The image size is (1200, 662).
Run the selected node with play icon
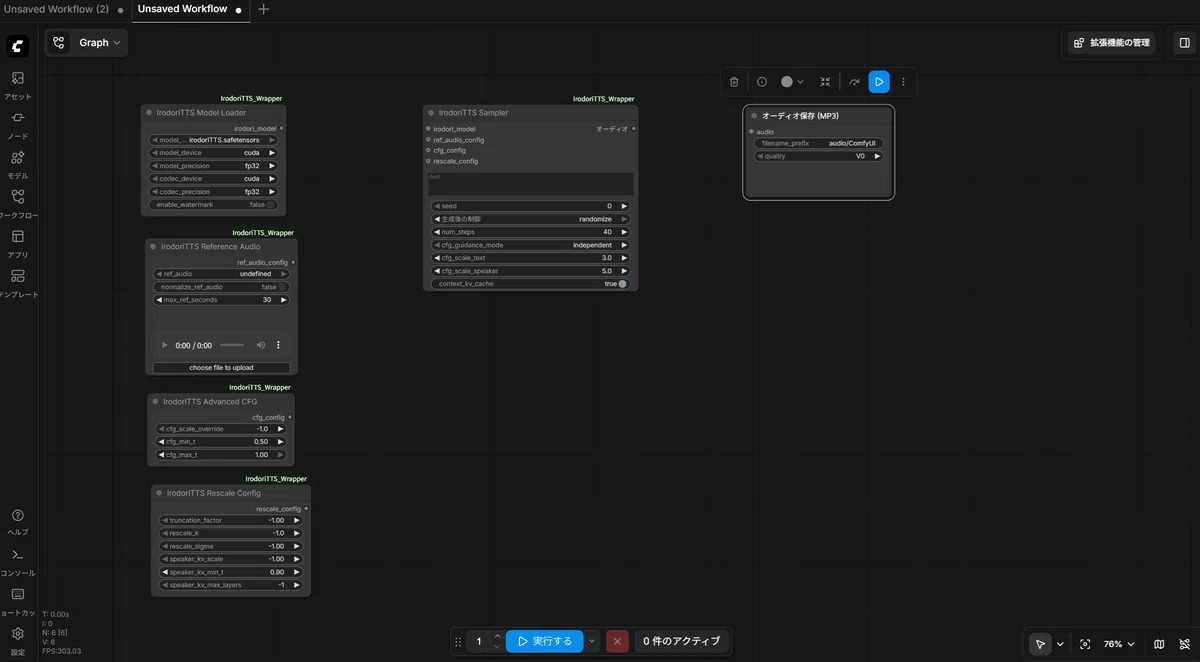pos(879,82)
